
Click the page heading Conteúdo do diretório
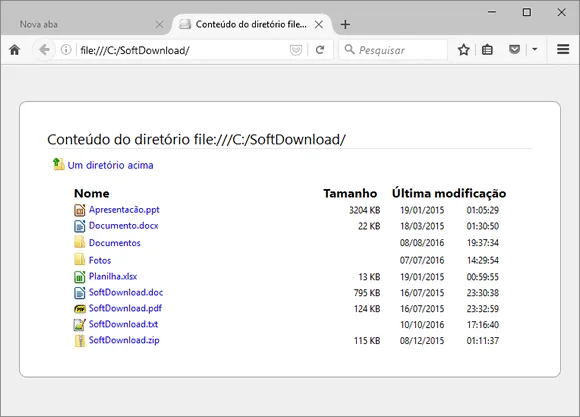[x=196, y=139]
